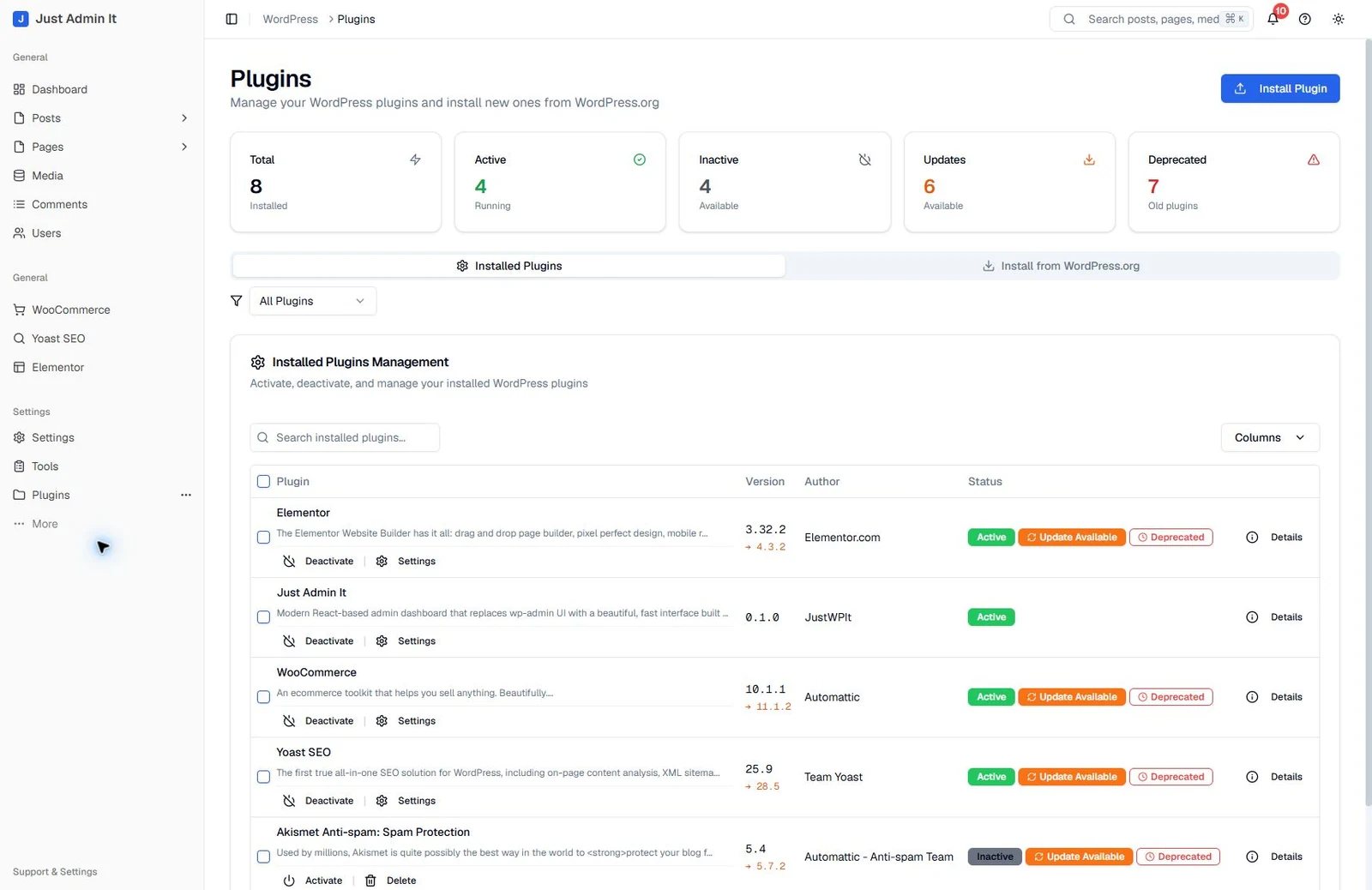The width and height of the screenshot is (1372, 890).
Task: Click the page vertical scrollbar
Action: [x=1368, y=422]
